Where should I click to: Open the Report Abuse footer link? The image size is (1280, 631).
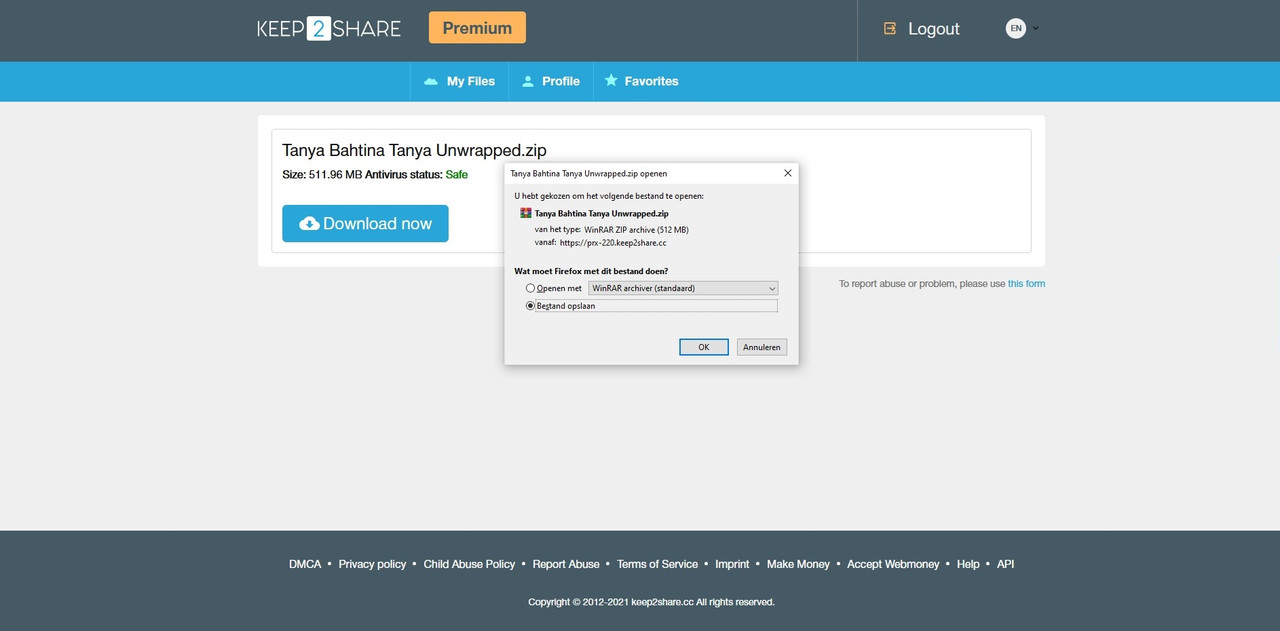[566, 564]
